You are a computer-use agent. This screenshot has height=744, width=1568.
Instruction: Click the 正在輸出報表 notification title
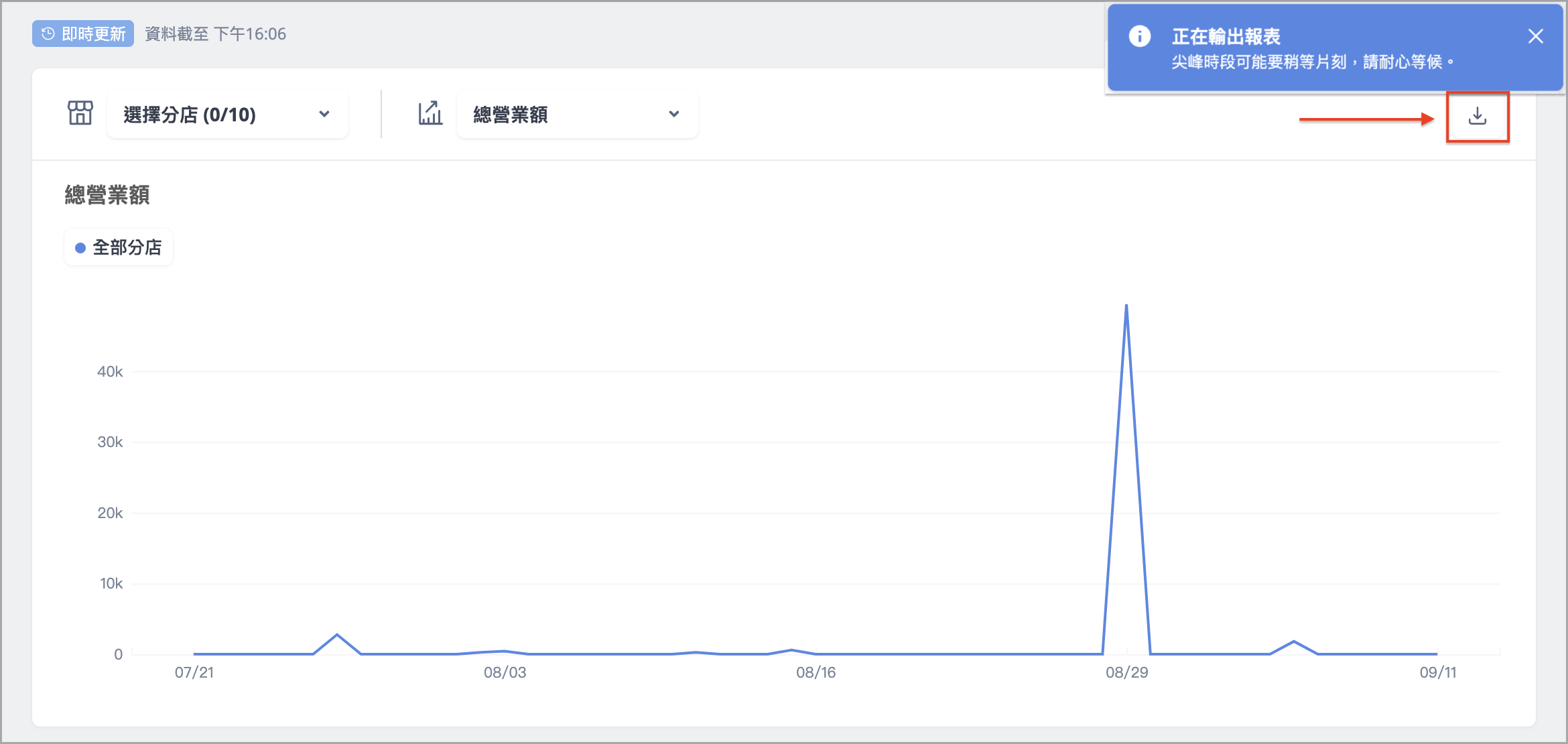pos(1226,36)
